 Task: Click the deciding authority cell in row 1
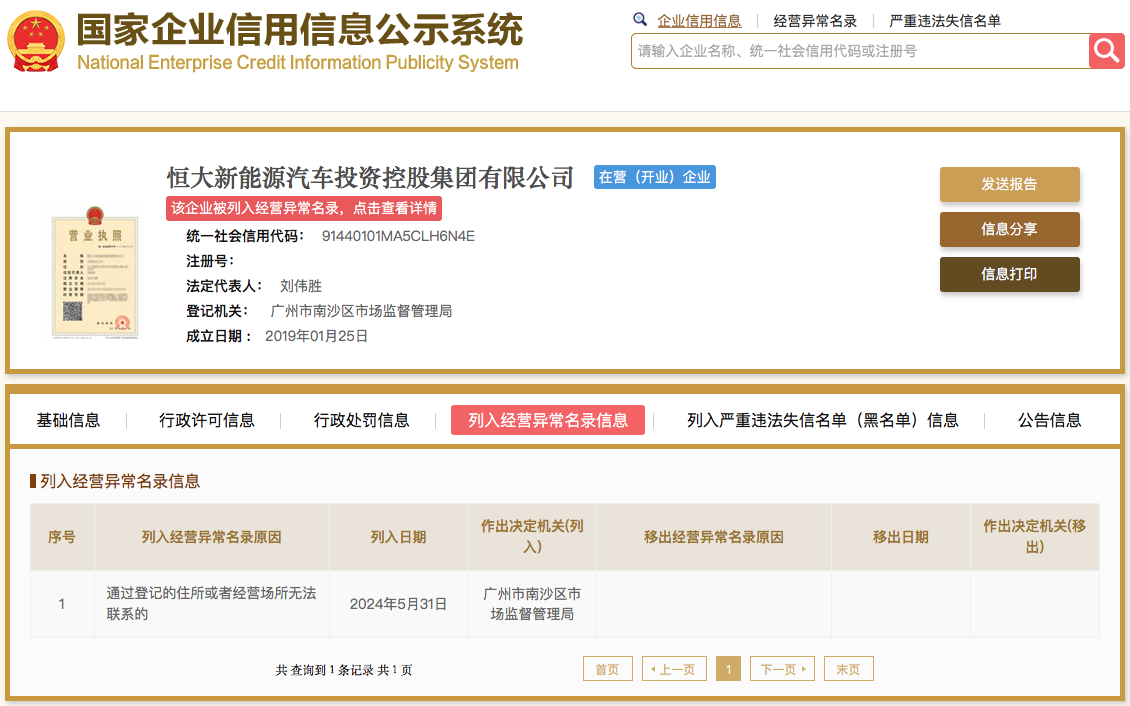(533, 604)
